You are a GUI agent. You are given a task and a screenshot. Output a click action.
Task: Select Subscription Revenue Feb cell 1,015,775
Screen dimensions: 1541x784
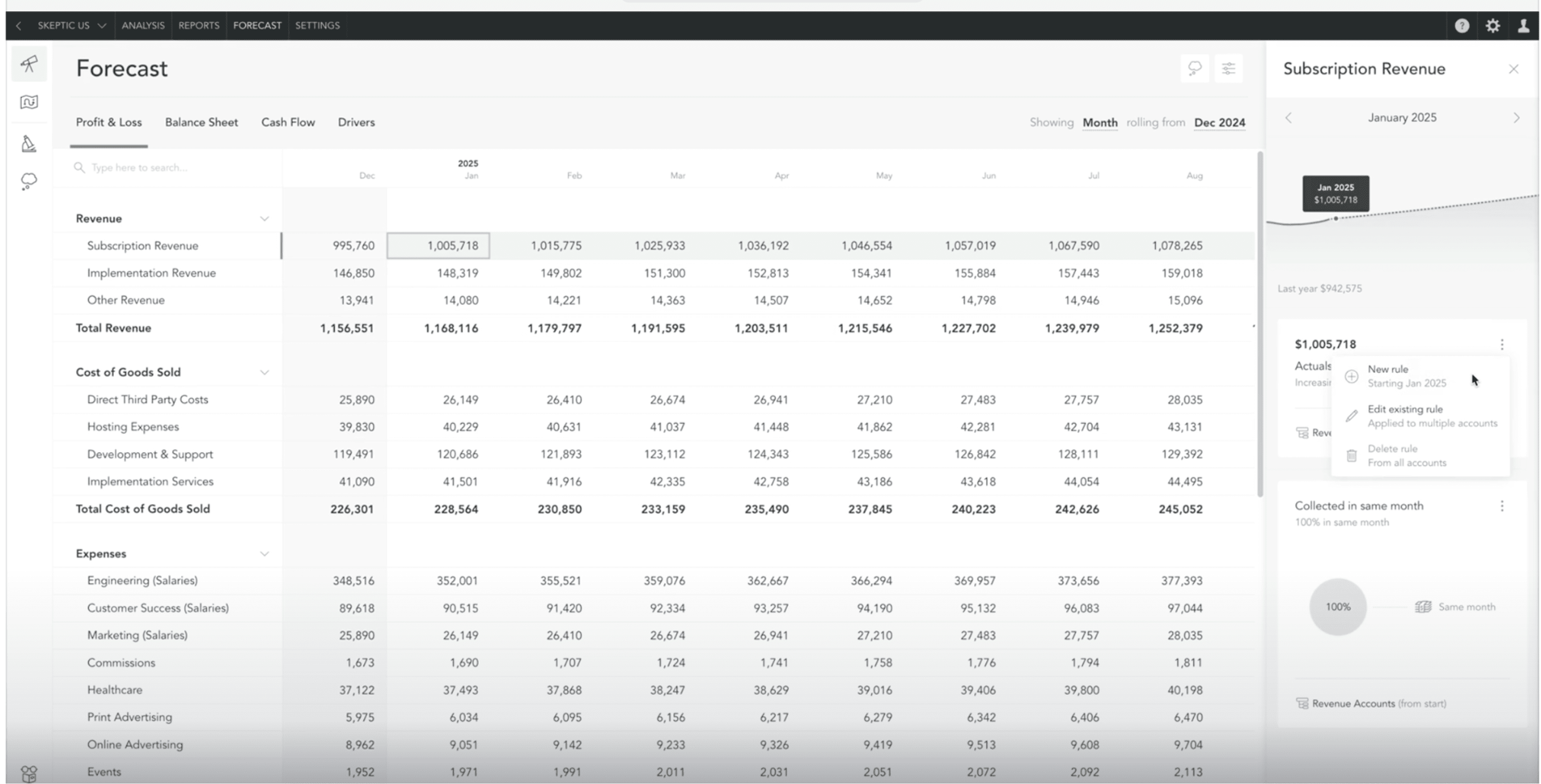coord(556,246)
